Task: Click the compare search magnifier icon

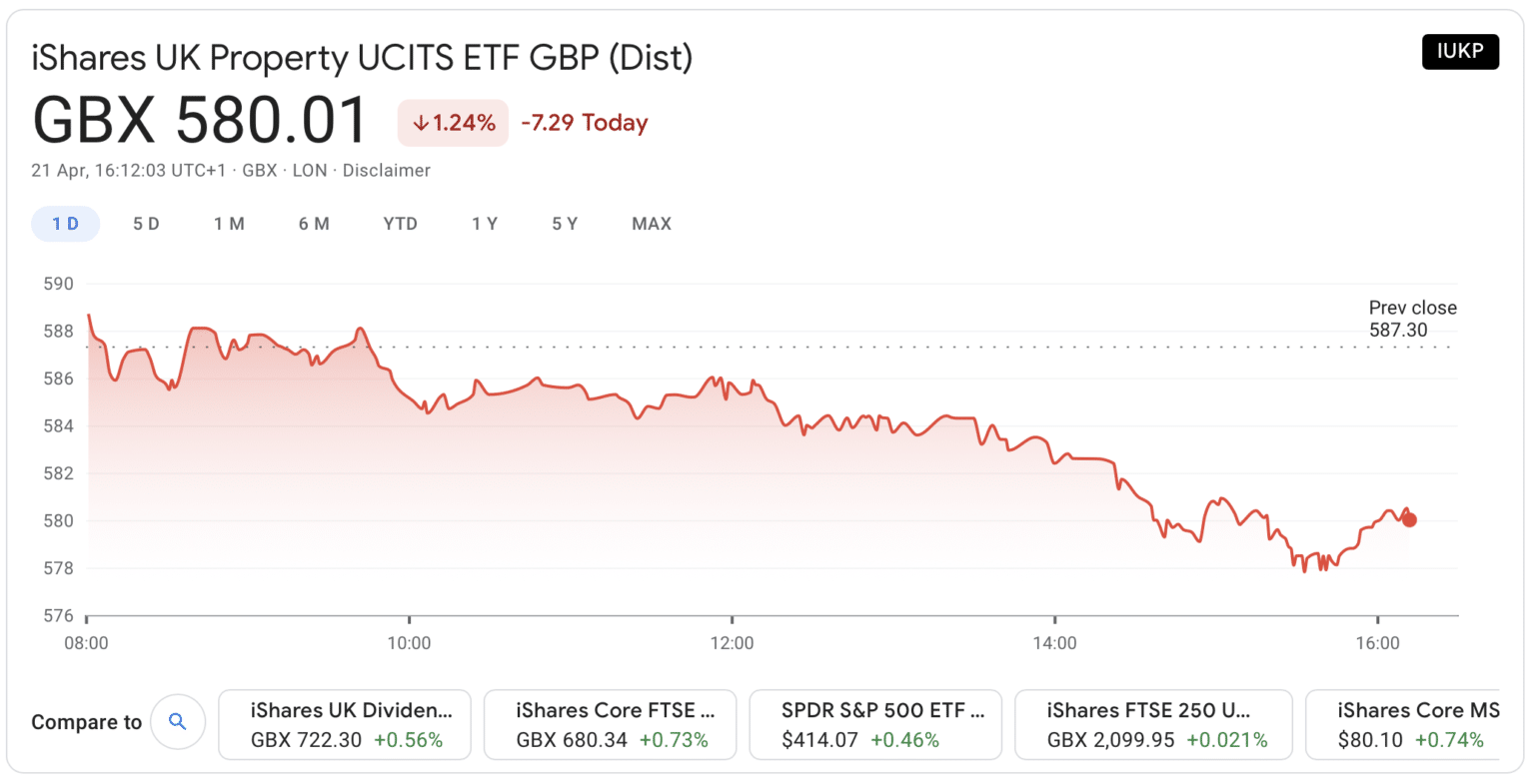Action: [x=178, y=721]
